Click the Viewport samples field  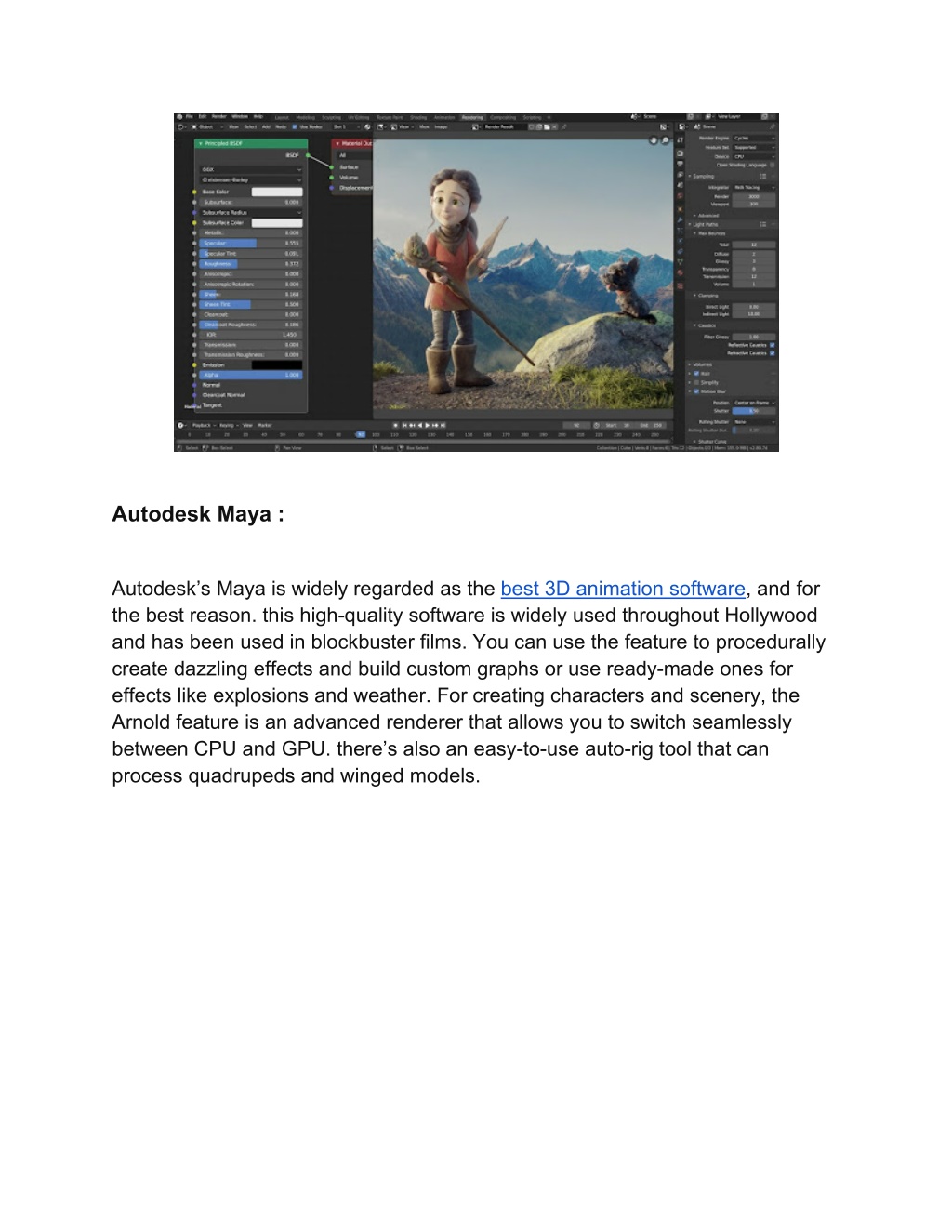pos(754,204)
